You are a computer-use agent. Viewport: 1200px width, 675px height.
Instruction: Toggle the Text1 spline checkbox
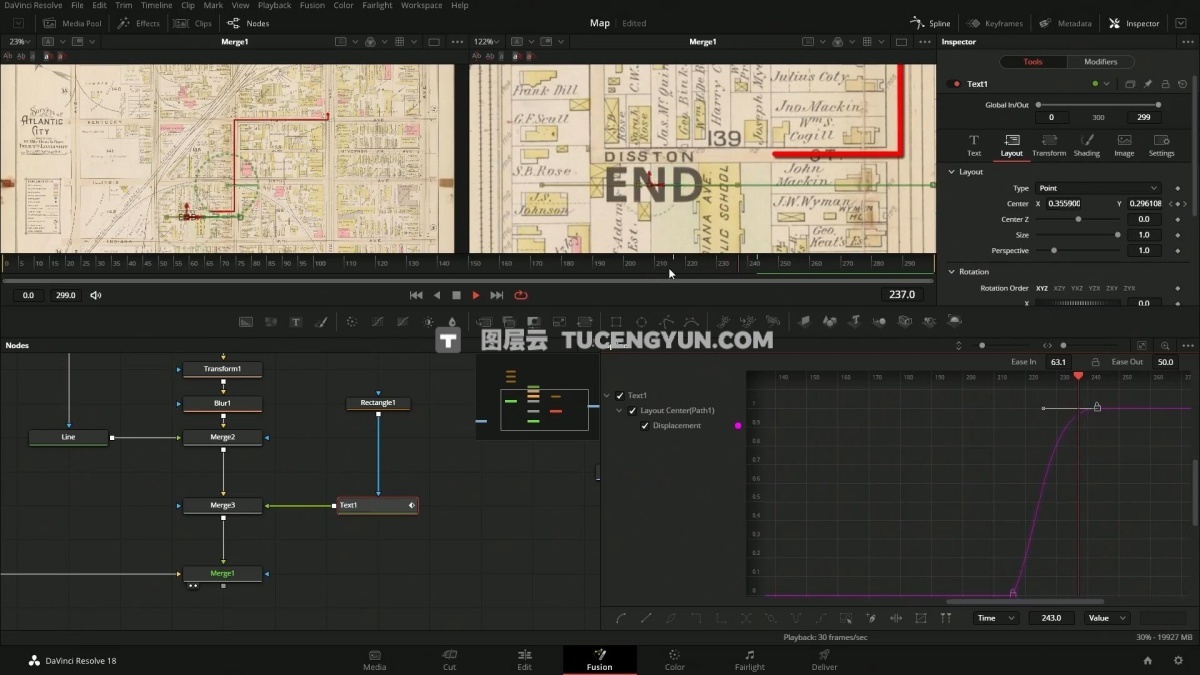(x=620, y=396)
